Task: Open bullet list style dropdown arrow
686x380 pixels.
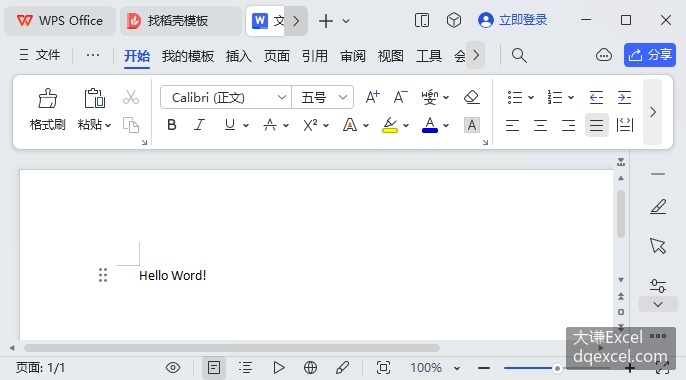Action: (531, 97)
